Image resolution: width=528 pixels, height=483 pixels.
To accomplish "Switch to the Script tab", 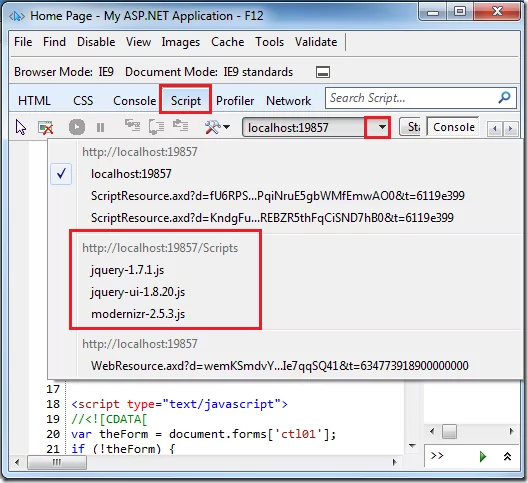I will [x=186, y=100].
